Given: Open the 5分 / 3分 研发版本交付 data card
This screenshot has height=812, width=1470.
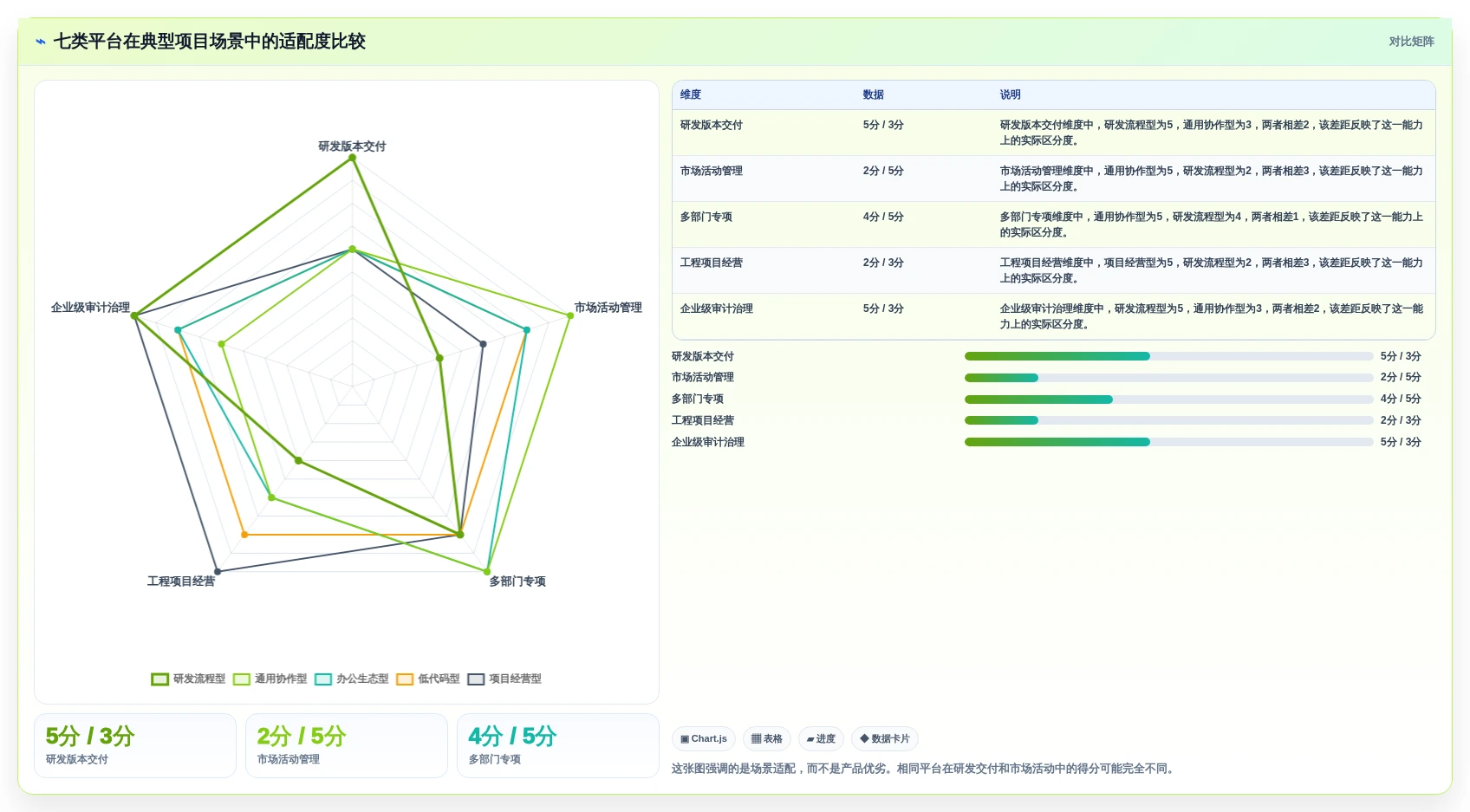Looking at the screenshot, I should coord(135,745).
